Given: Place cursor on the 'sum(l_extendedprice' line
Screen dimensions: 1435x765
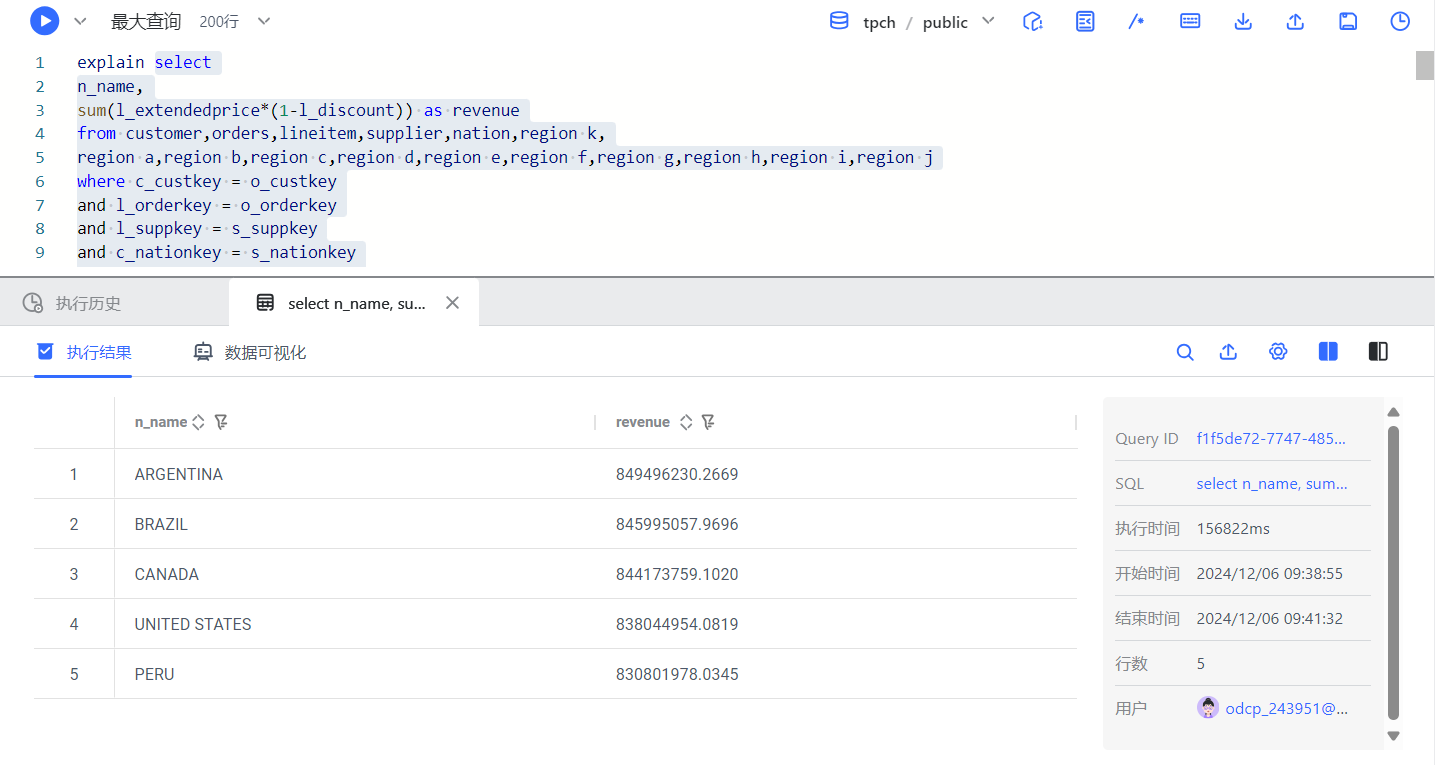Looking at the screenshot, I should coord(298,110).
